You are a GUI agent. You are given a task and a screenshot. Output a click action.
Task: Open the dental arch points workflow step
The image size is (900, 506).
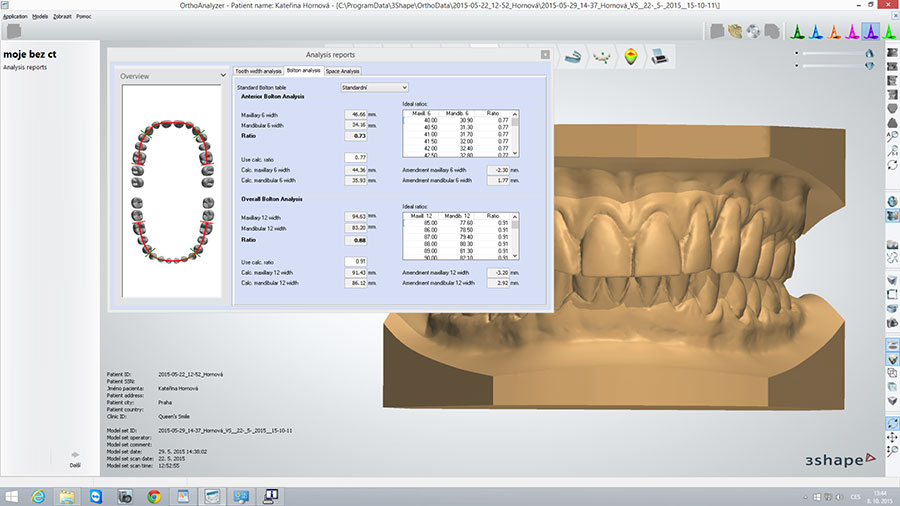tap(602, 57)
